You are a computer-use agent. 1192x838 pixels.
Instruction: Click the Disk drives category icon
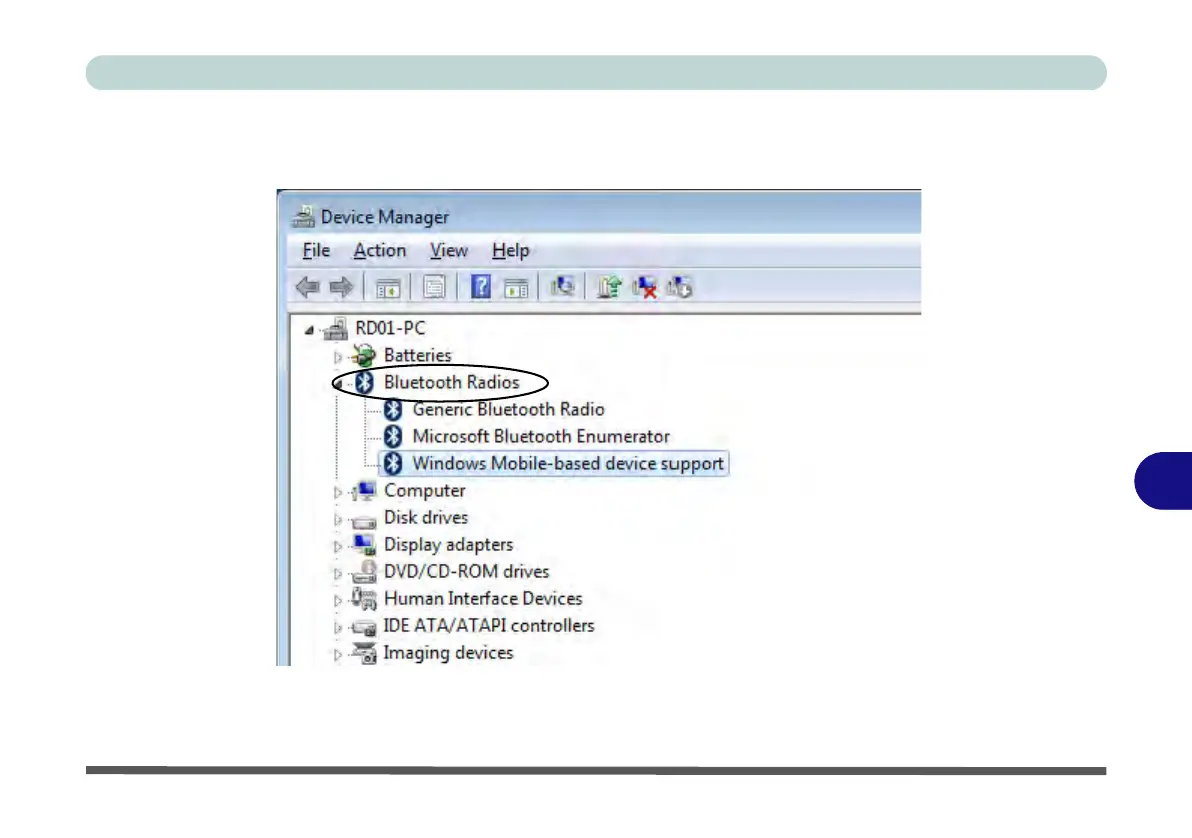[x=364, y=520]
